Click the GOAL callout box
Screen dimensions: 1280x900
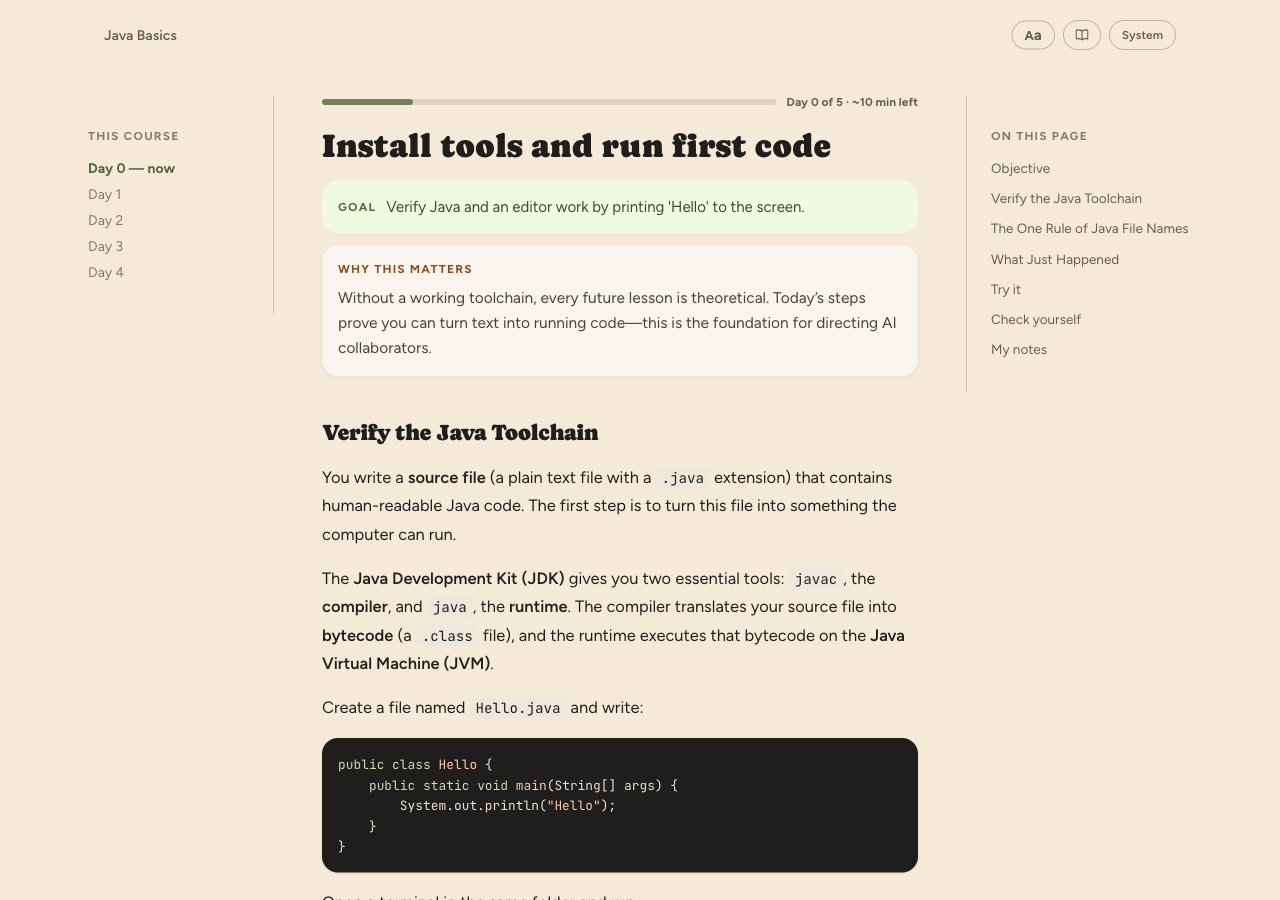[x=620, y=207]
